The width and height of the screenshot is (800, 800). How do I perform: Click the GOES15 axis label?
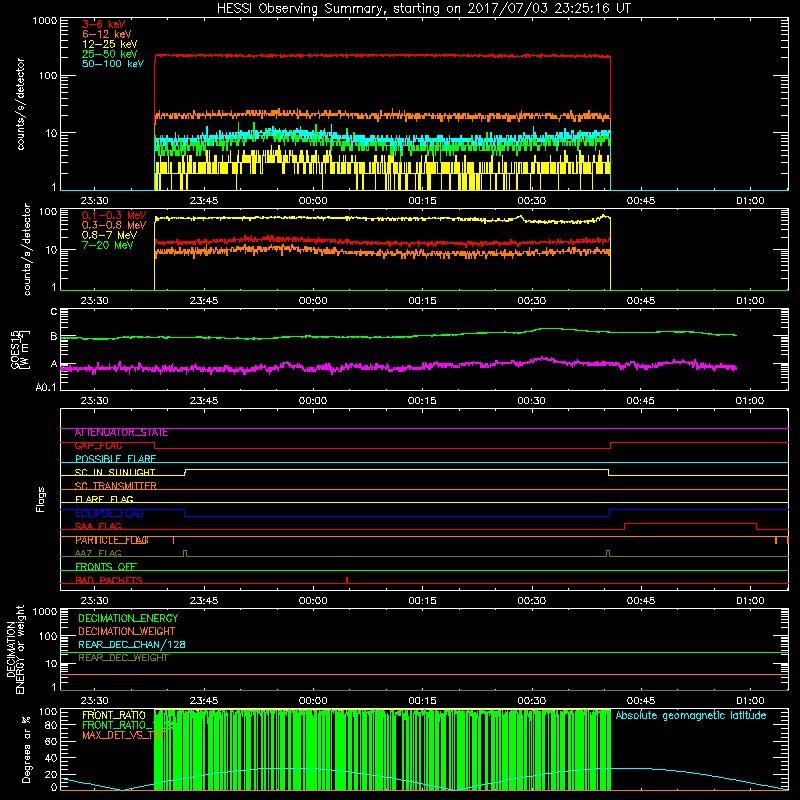click(15, 349)
